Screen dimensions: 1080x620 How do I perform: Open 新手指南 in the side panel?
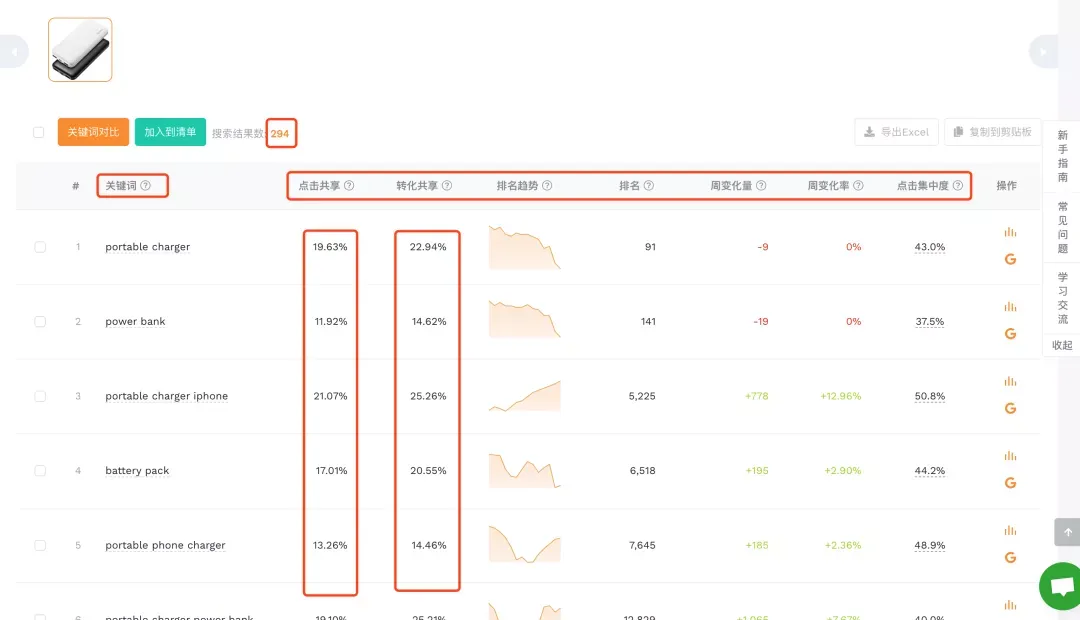pos(1062,156)
